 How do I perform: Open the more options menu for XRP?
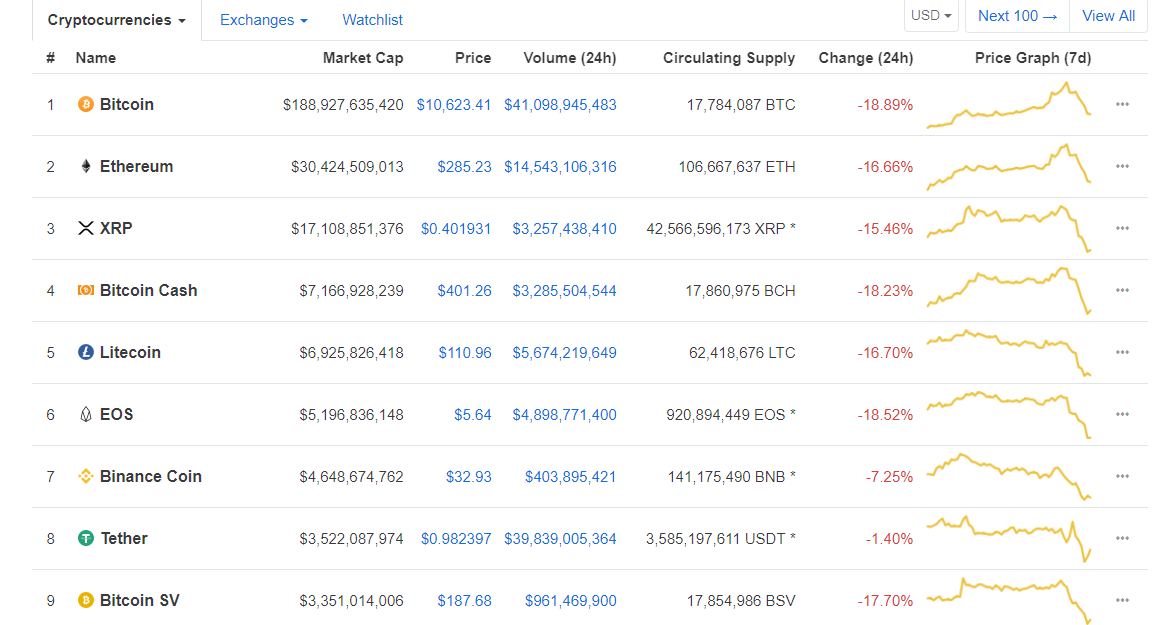click(1122, 228)
